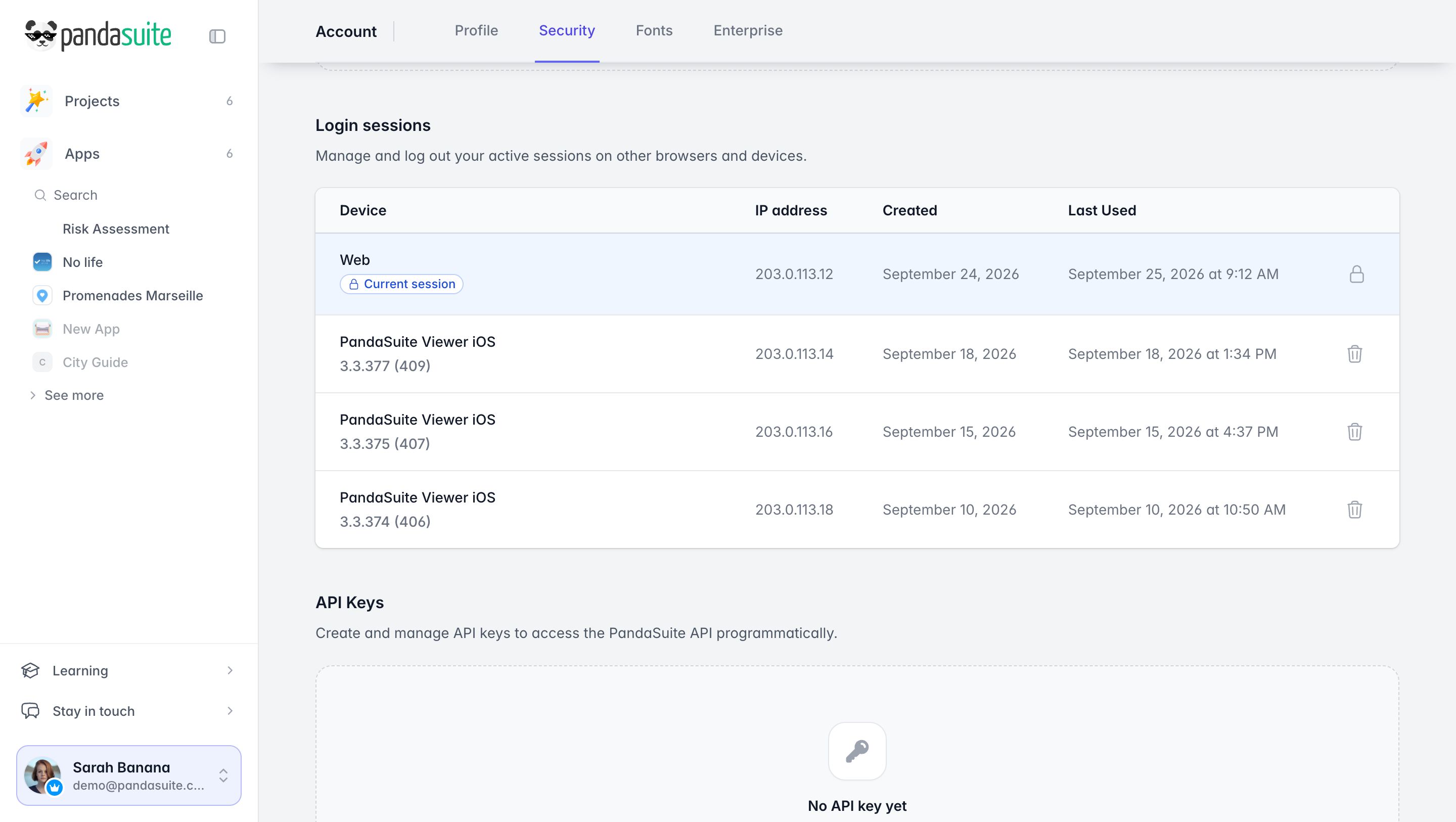Click the Learning graduation cap icon
The width and height of the screenshot is (1456, 822).
(30, 670)
